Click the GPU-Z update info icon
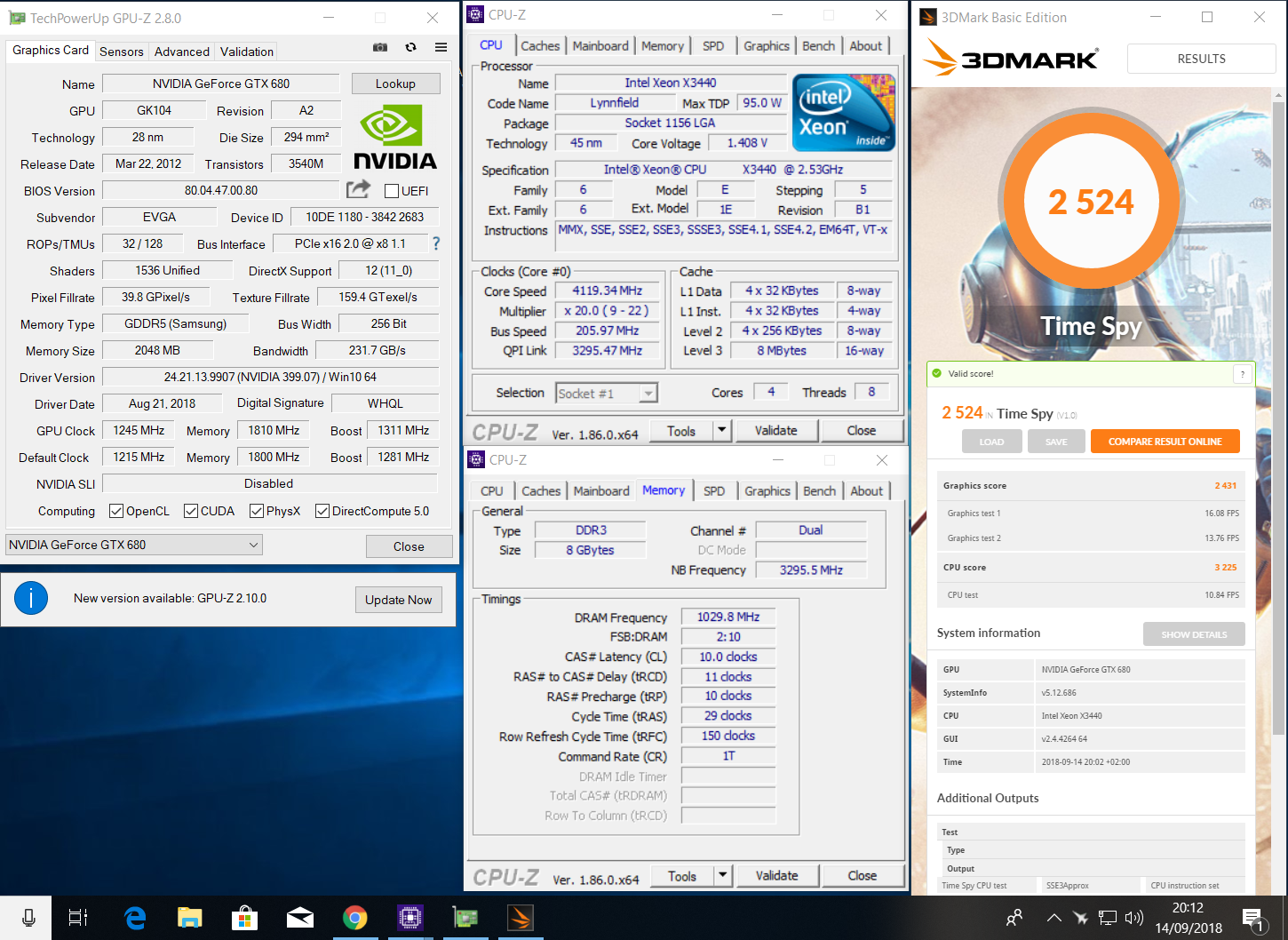 (x=30, y=599)
